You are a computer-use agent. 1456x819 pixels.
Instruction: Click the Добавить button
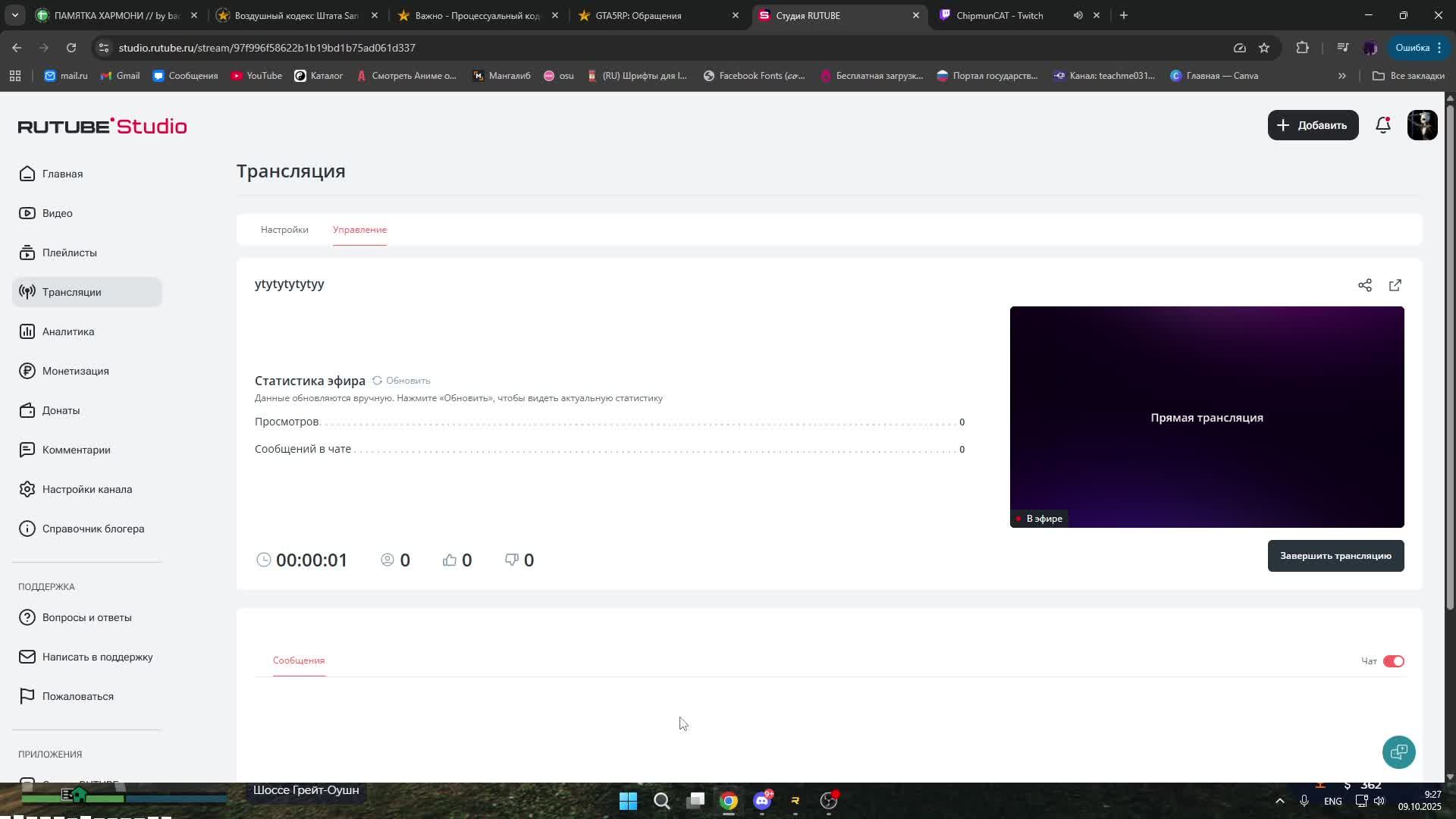[x=1313, y=125]
